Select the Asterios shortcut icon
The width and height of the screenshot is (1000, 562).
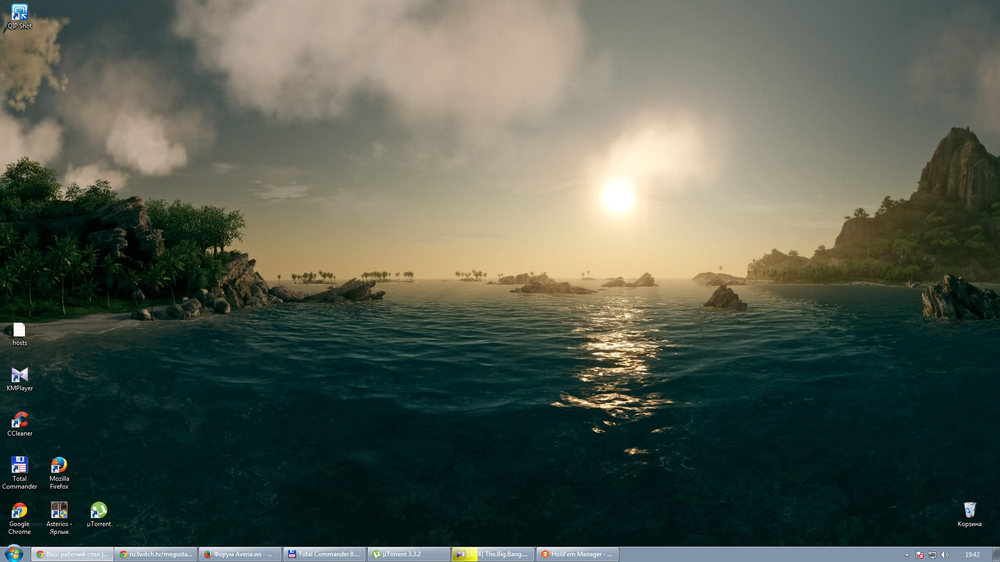pyautogui.click(x=59, y=518)
